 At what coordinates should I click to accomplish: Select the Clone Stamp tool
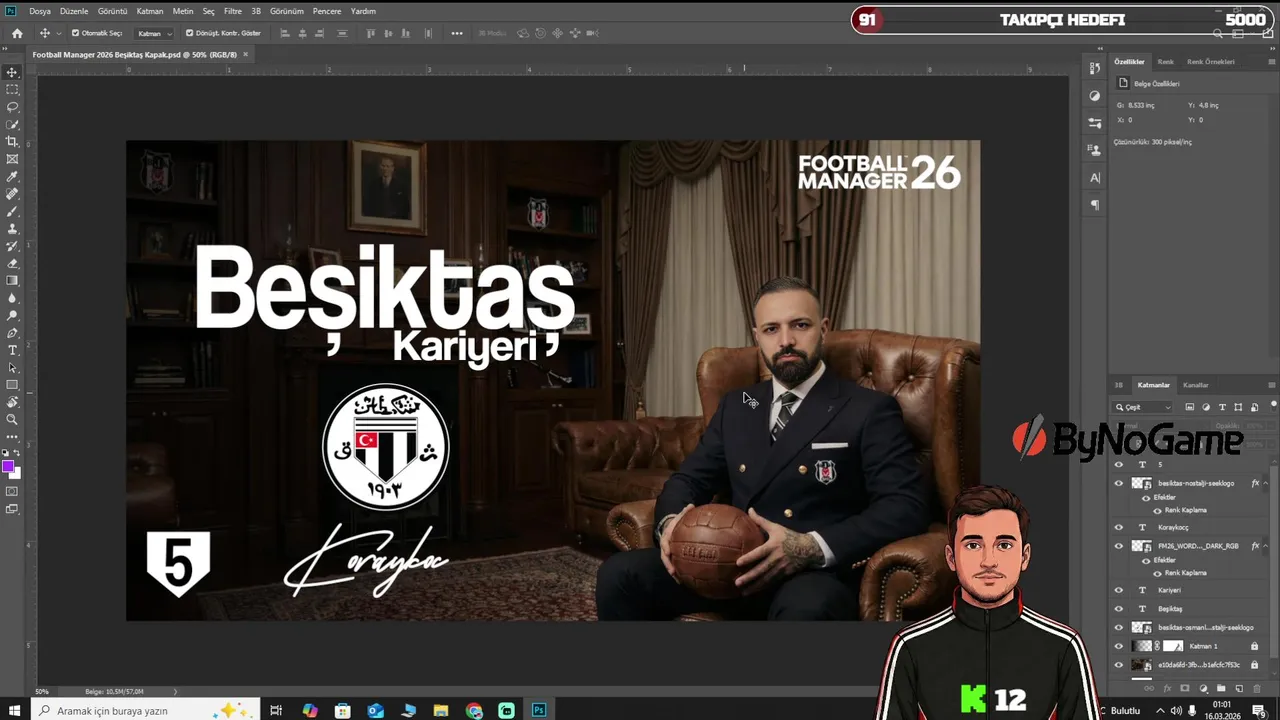click(x=12, y=228)
